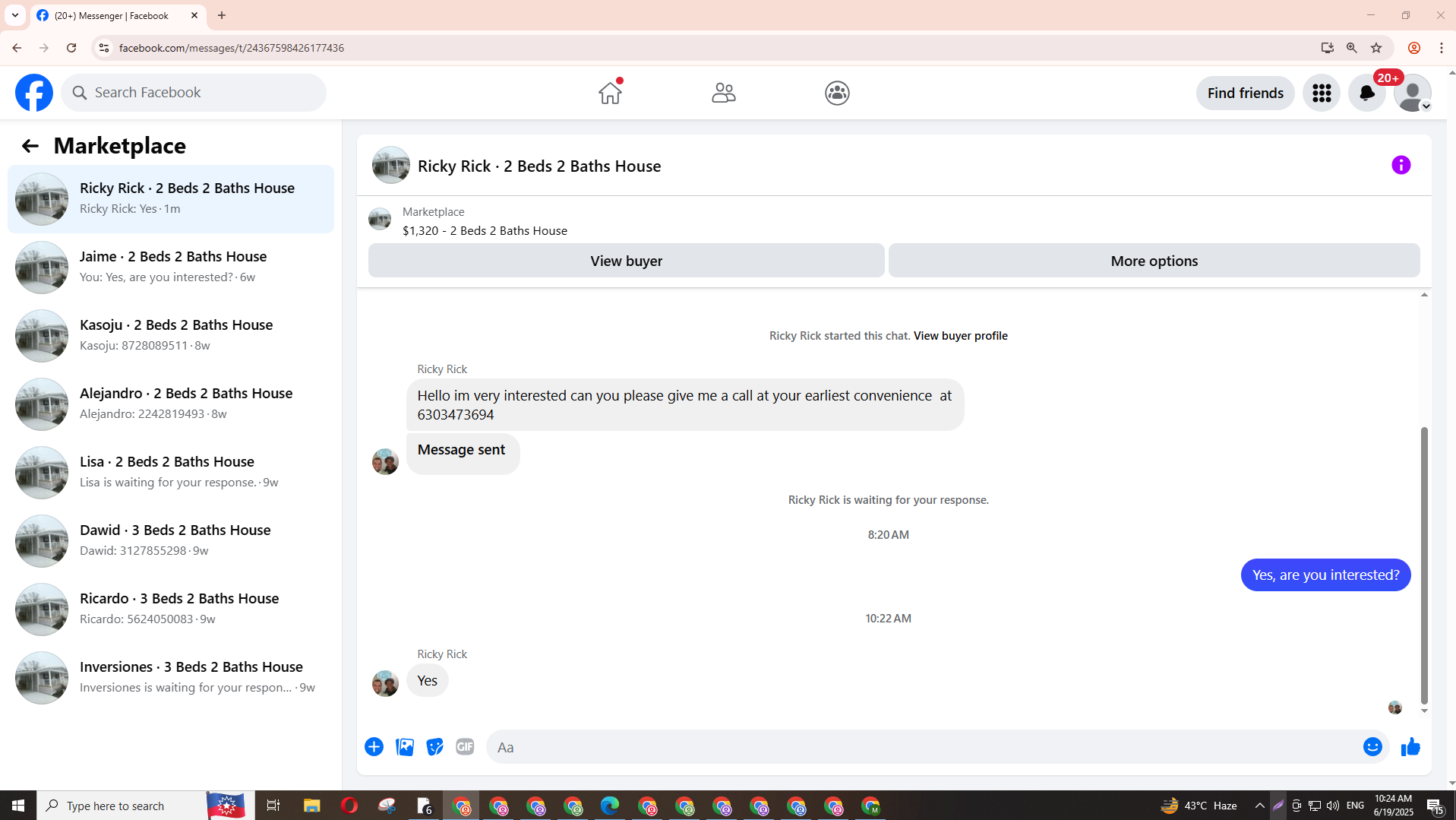Viewport: 1456px width, 820px height.
Task: Open the volume control in system tray
Action: click(1333, 806)
